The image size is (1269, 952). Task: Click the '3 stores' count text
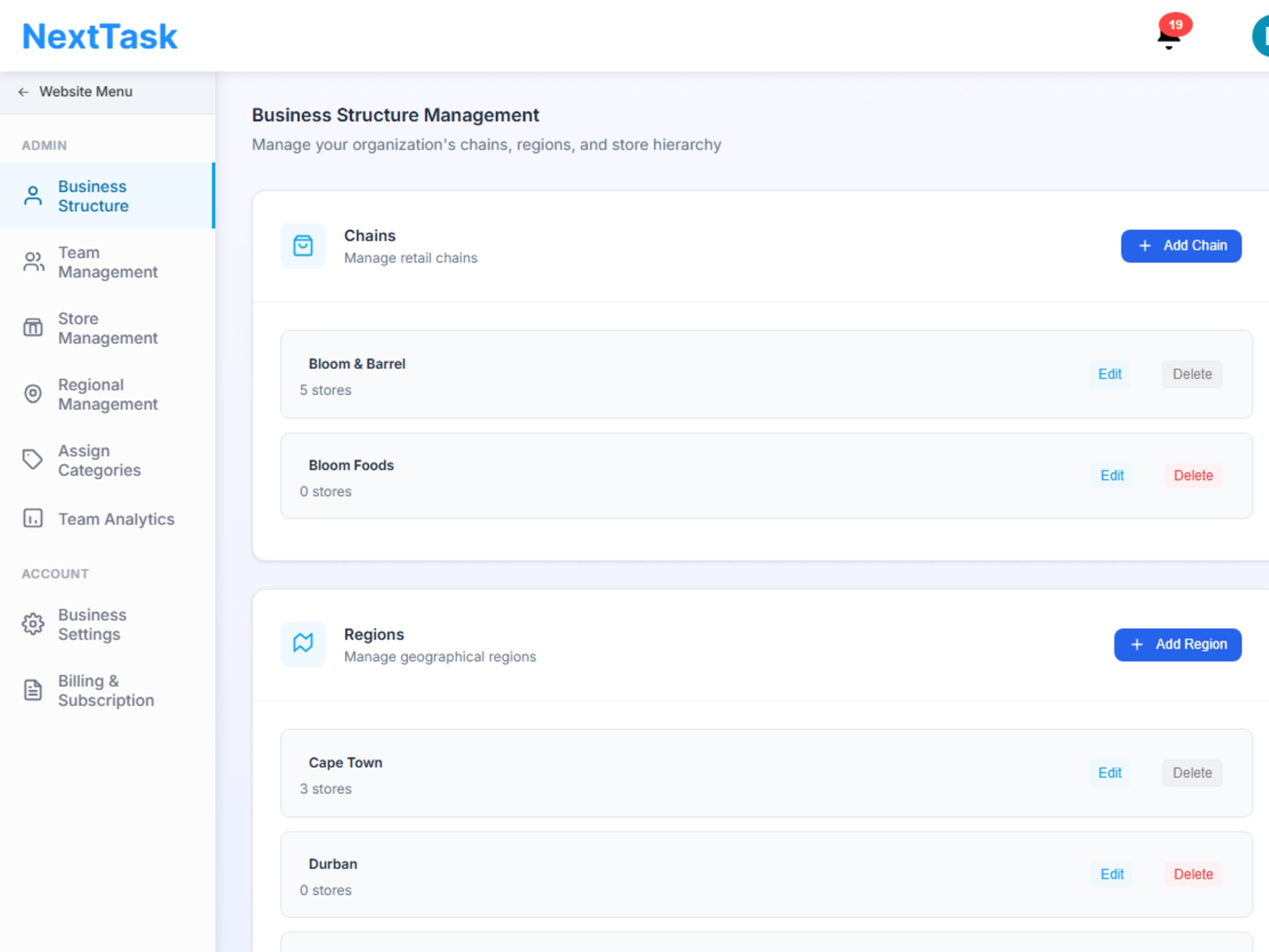point(326,789)
